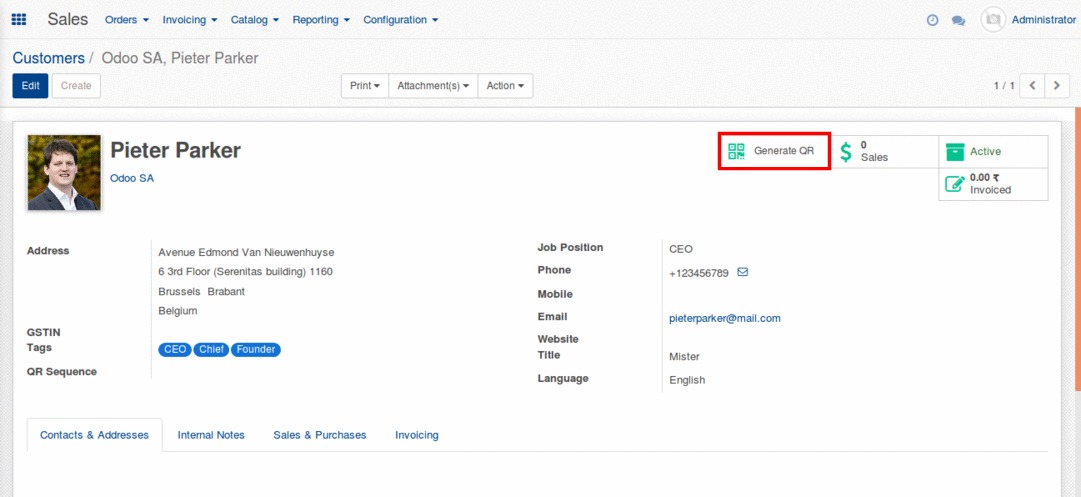Image resolution: width=1081 pixels, height=497 pixels.
Task: Click the Create button
Action: 76,85
